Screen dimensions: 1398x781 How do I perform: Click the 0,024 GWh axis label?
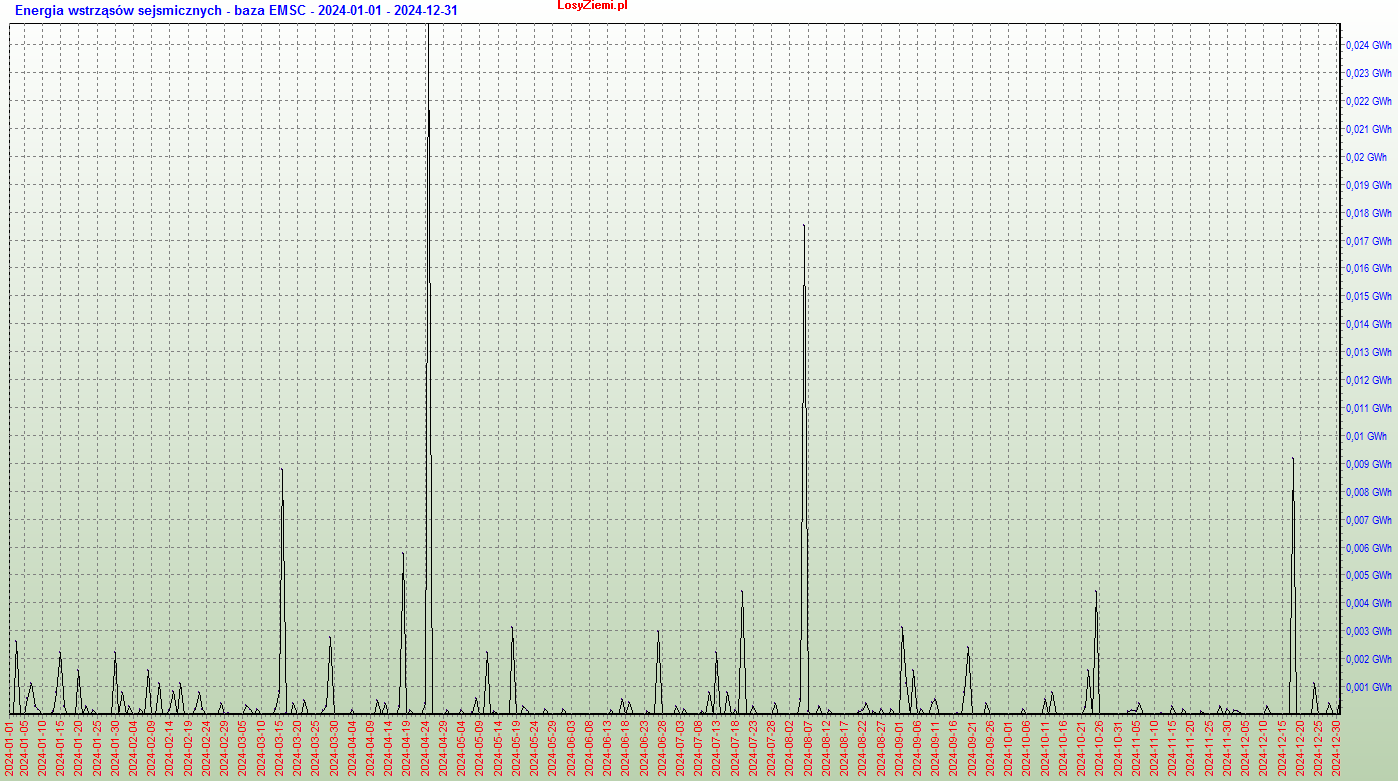[x=1368, y=46]
